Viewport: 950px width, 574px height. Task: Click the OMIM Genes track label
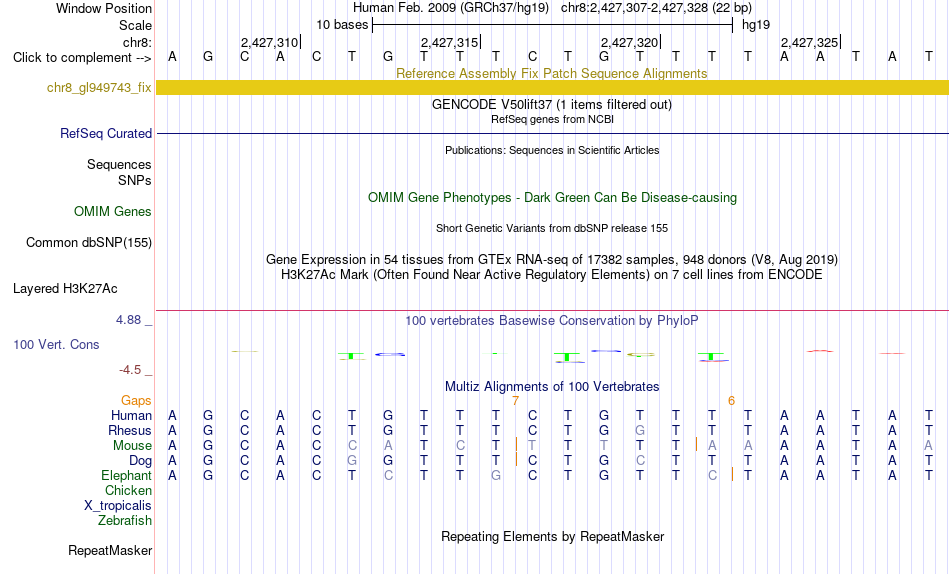(x=113, y=212)
